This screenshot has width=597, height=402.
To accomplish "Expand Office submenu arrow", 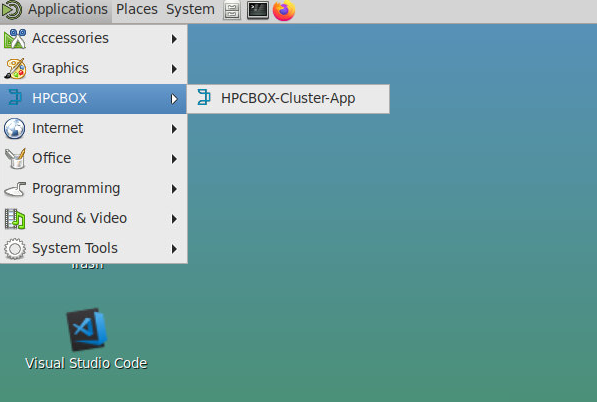I will point(174,159).
